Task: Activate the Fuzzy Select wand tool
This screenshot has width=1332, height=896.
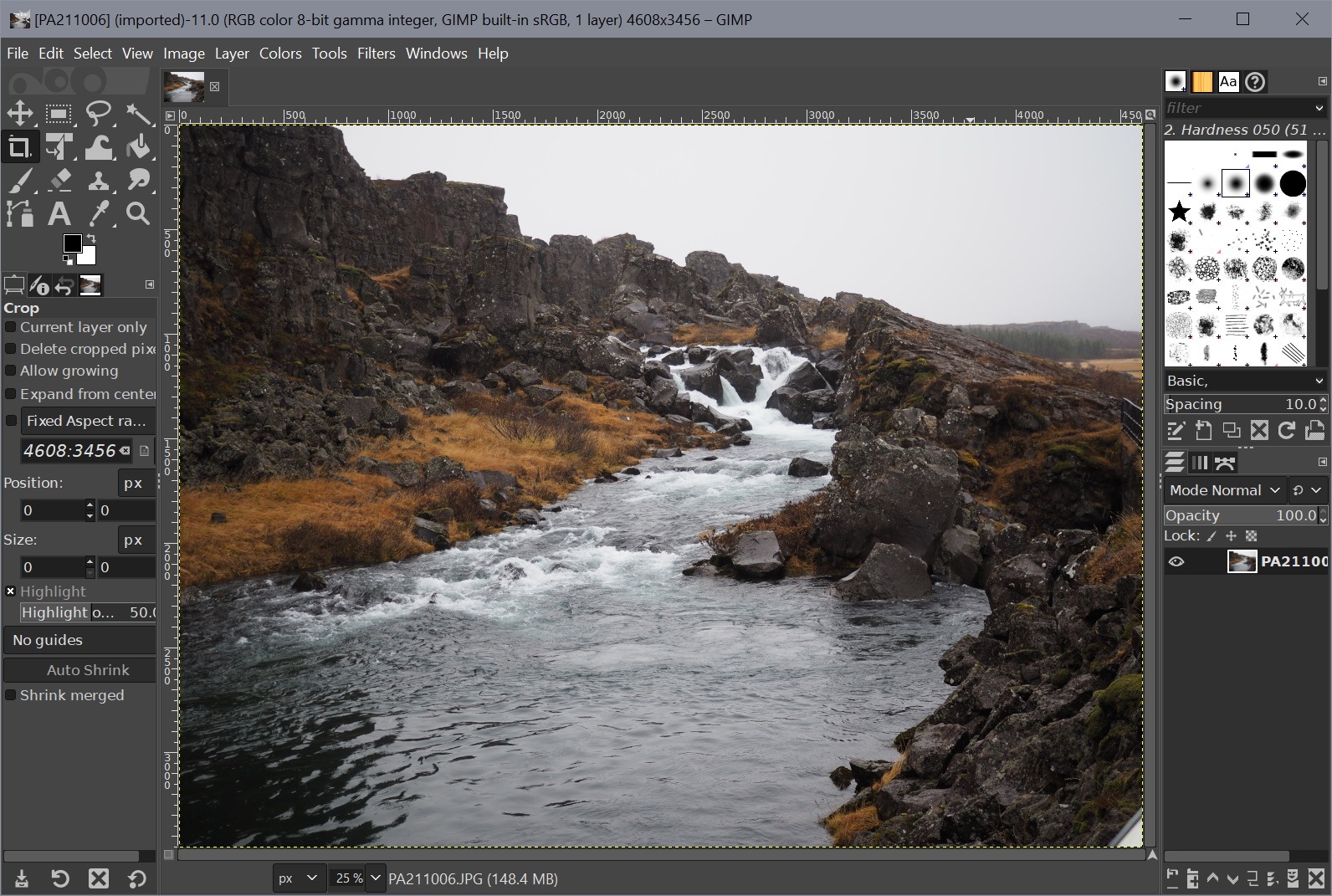Action: (138, 114)
